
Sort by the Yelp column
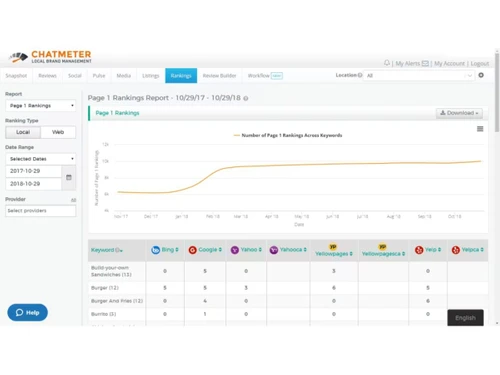[x=433, y=250]
